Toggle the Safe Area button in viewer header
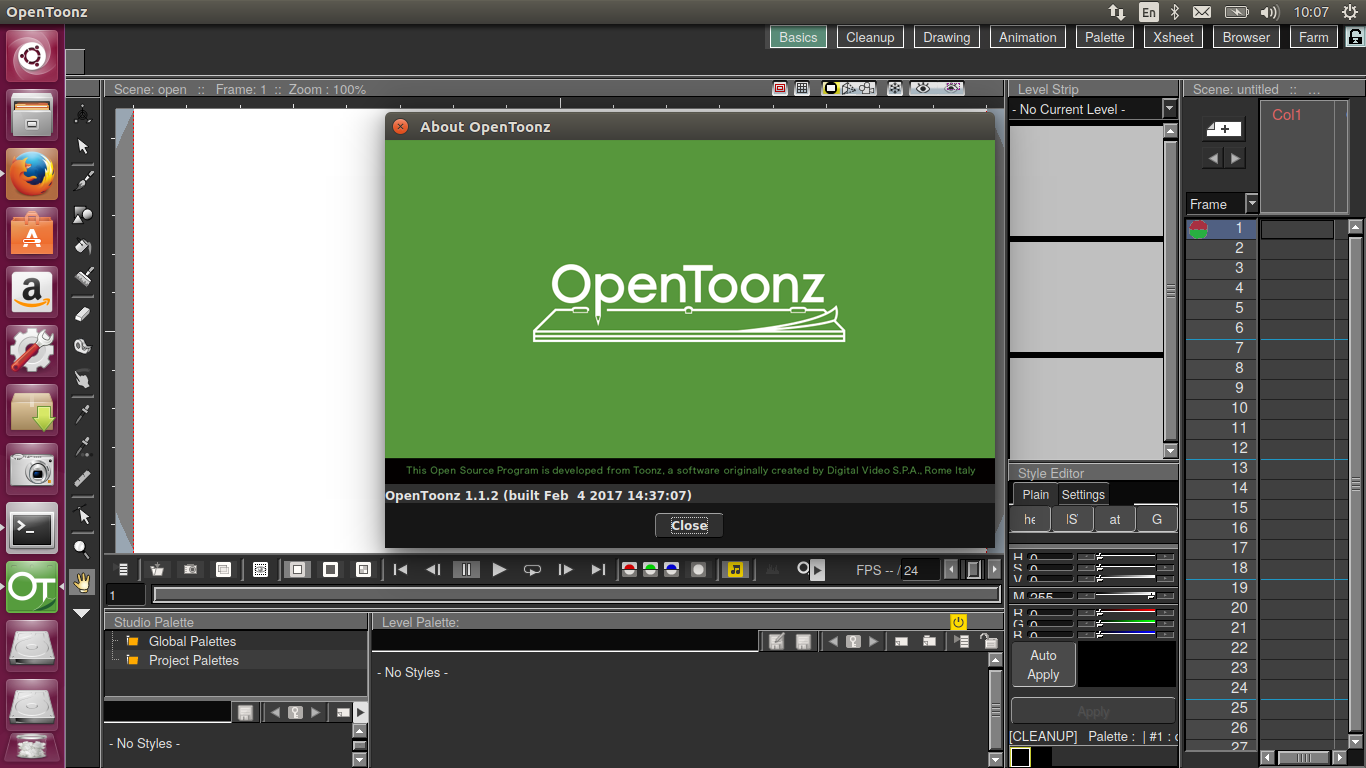The height and width of the screenshot is (768, 1366). pyautogui.click(x=780, y=88)
